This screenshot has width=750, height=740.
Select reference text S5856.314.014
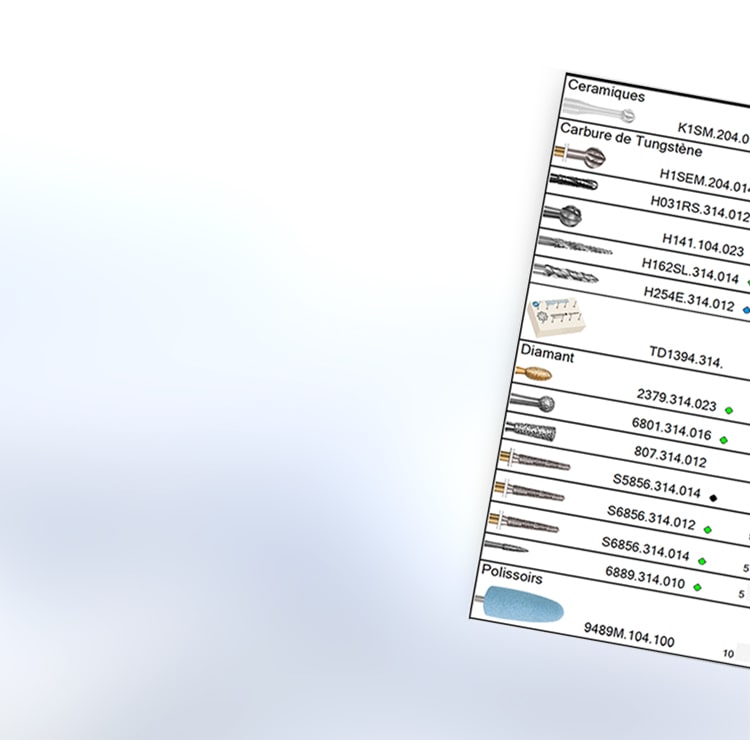[657, 486]
